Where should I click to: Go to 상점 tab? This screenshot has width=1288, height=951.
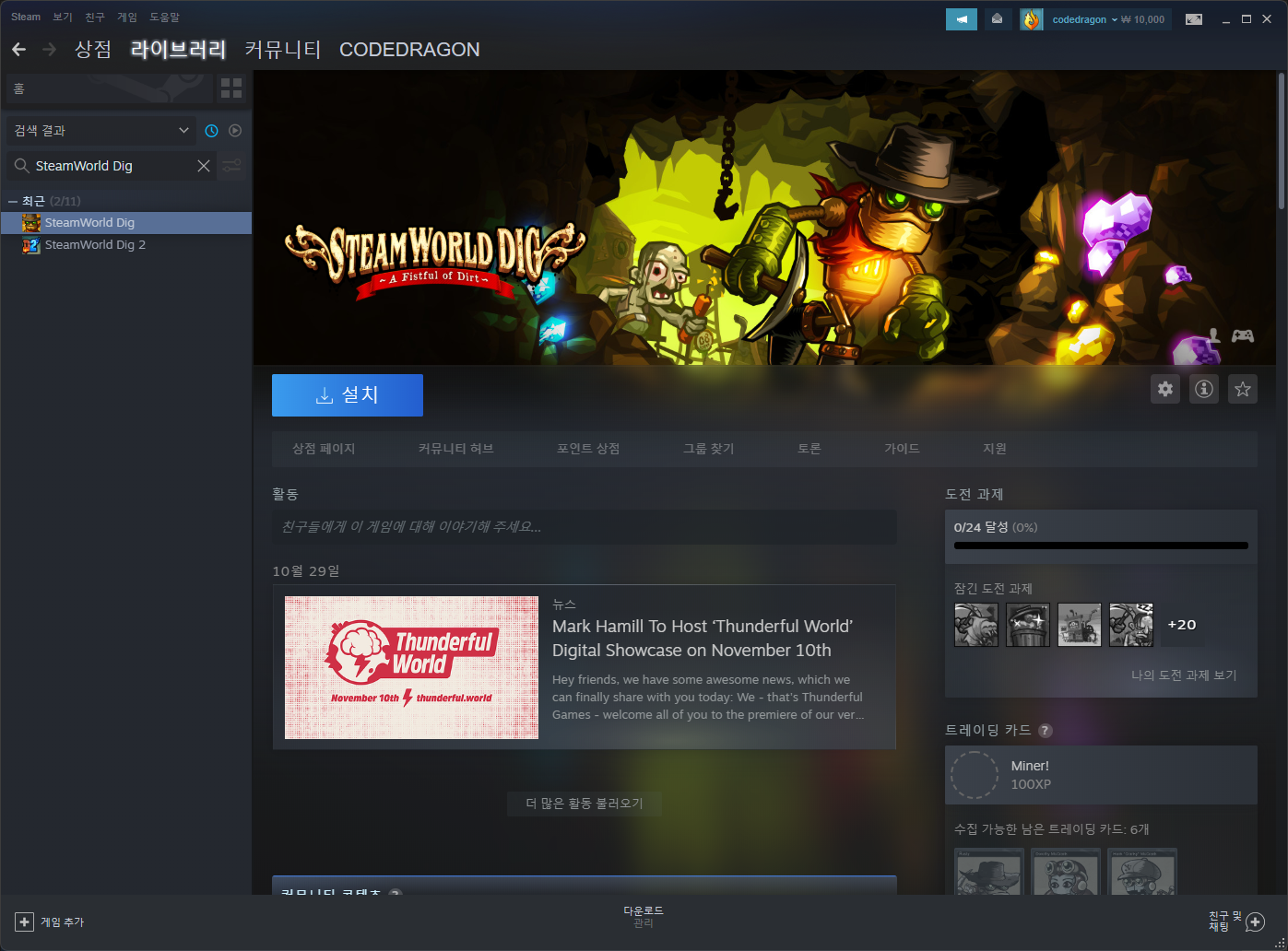pyautogui.click(x=93, y=50)
